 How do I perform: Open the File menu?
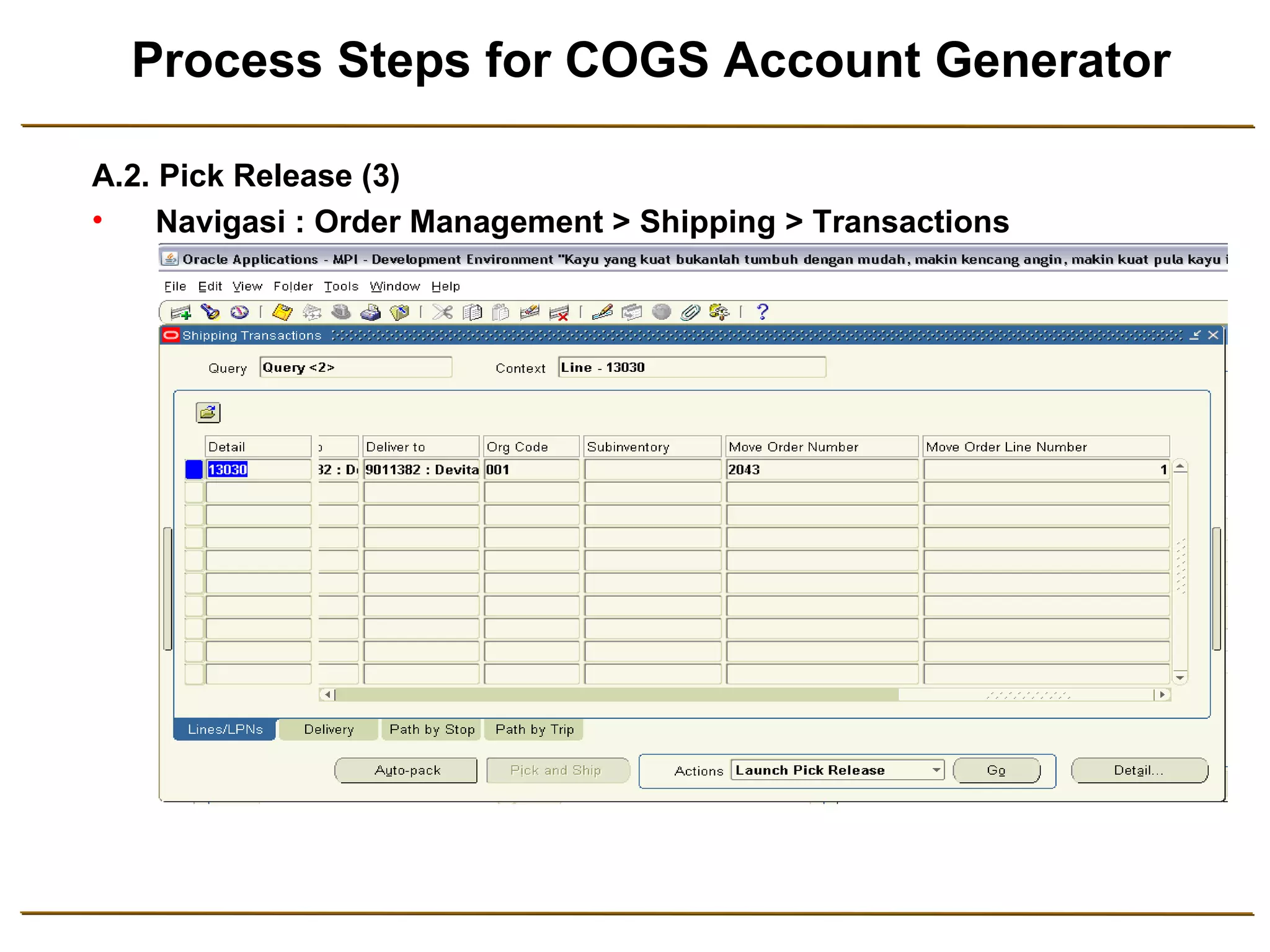175,286
